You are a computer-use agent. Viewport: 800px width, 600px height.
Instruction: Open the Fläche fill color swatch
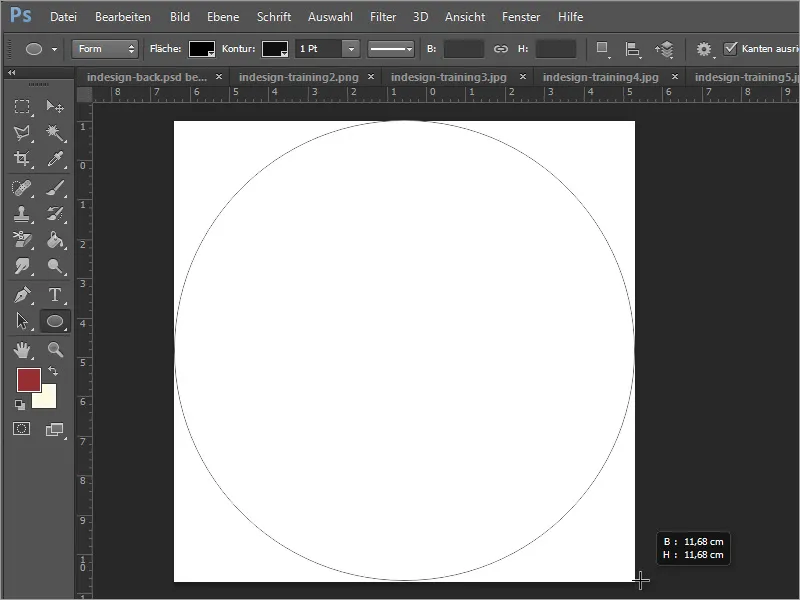click(202, 49)
